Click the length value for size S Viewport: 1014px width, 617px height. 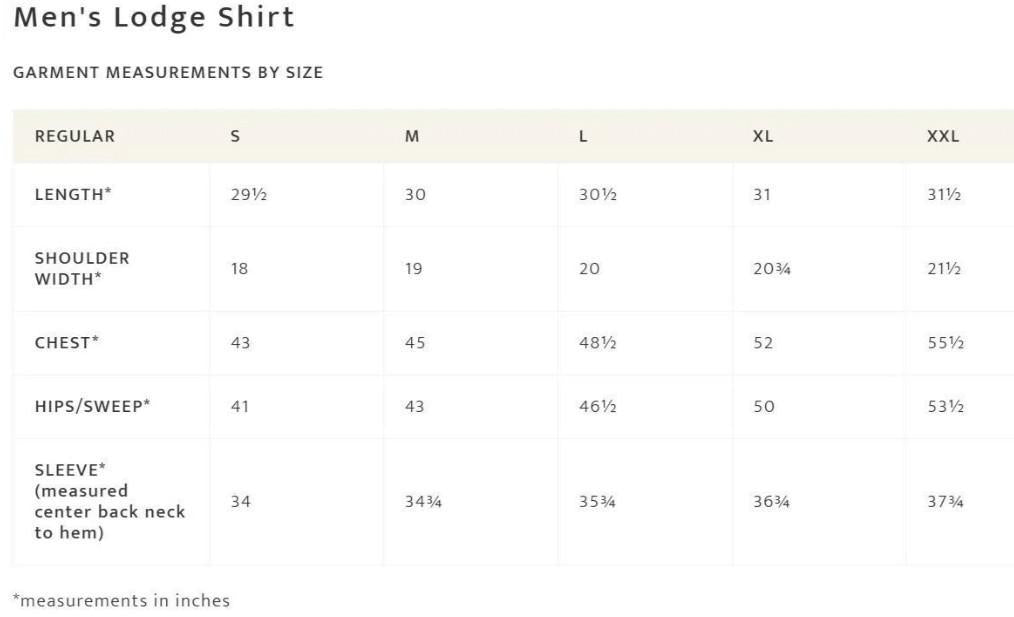tap(249, 195)
